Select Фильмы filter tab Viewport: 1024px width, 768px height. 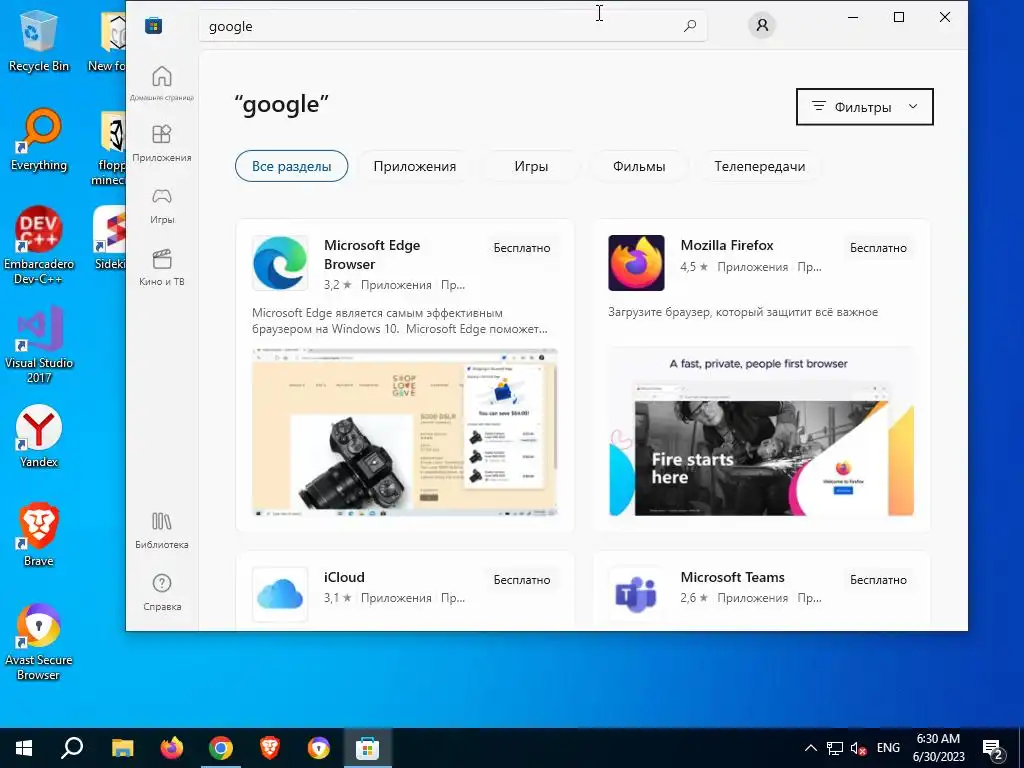(x=639, y=166)
